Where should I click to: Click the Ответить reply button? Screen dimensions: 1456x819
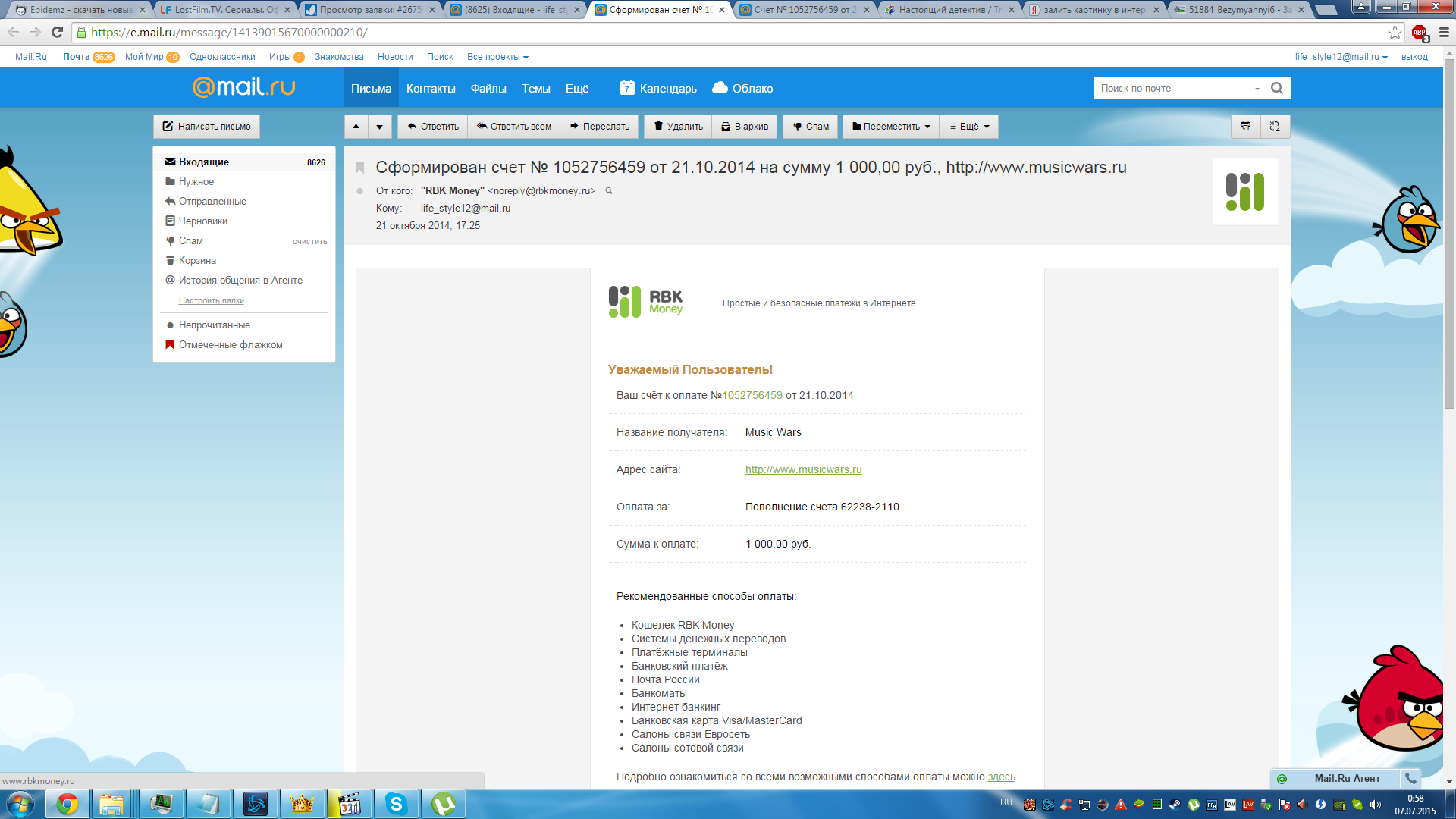click(433, 127)
